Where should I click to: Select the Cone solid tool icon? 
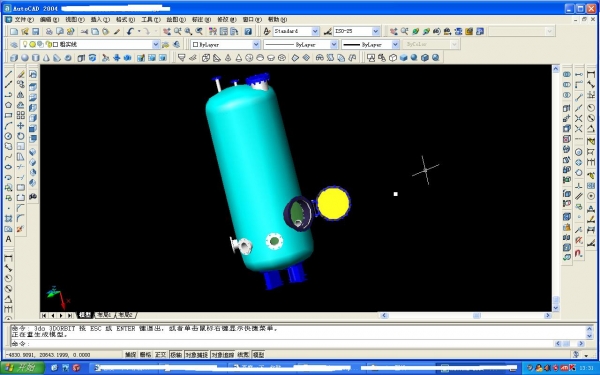tap(46, 58)
